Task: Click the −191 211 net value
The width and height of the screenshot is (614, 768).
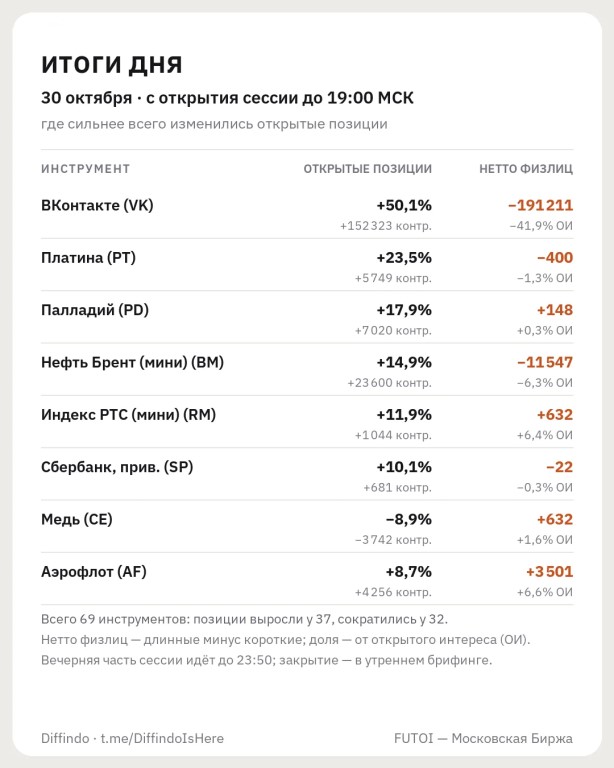Action: pyautogui.click(x=541, y=205)
